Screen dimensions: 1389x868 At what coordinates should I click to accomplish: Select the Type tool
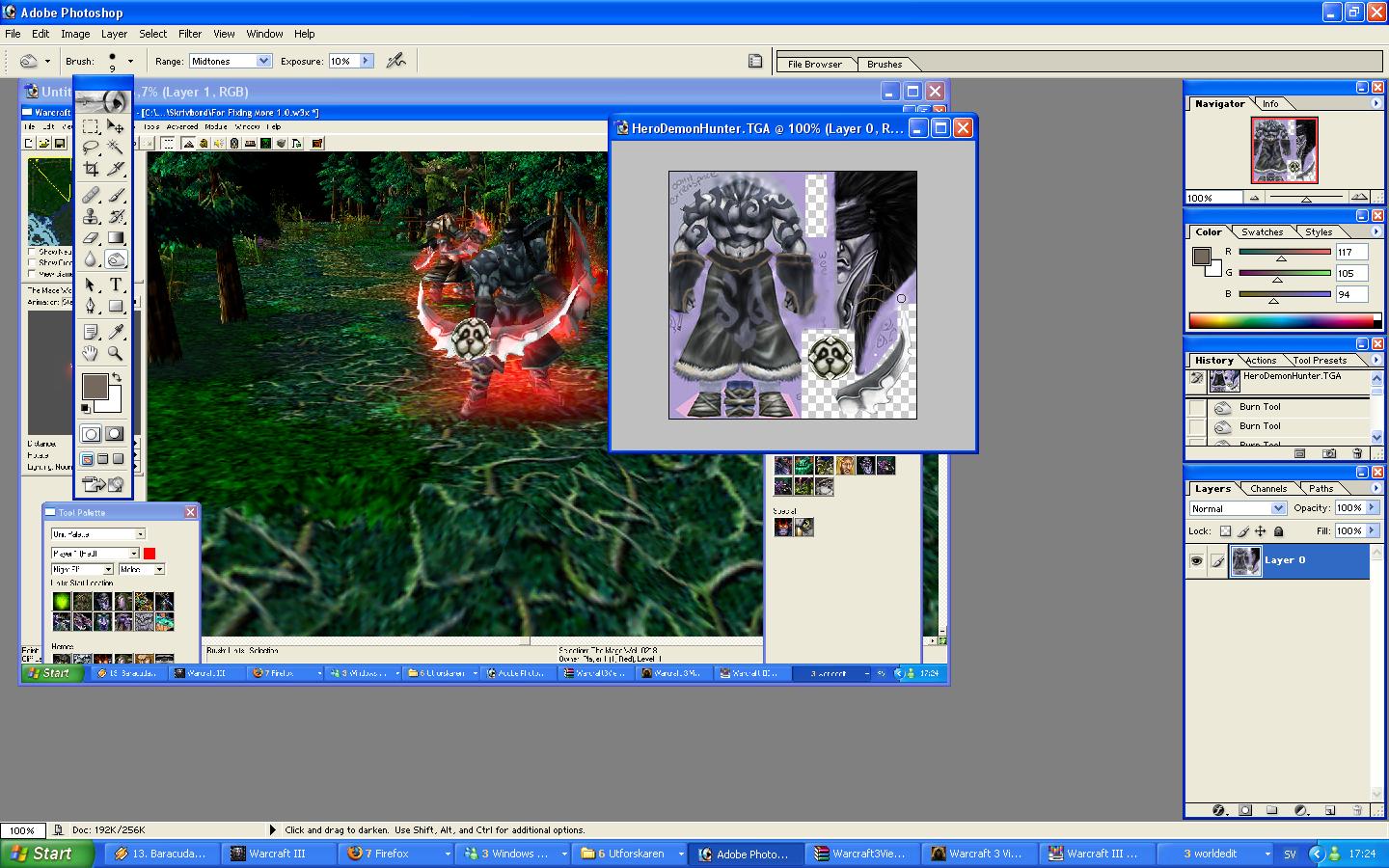116,285
